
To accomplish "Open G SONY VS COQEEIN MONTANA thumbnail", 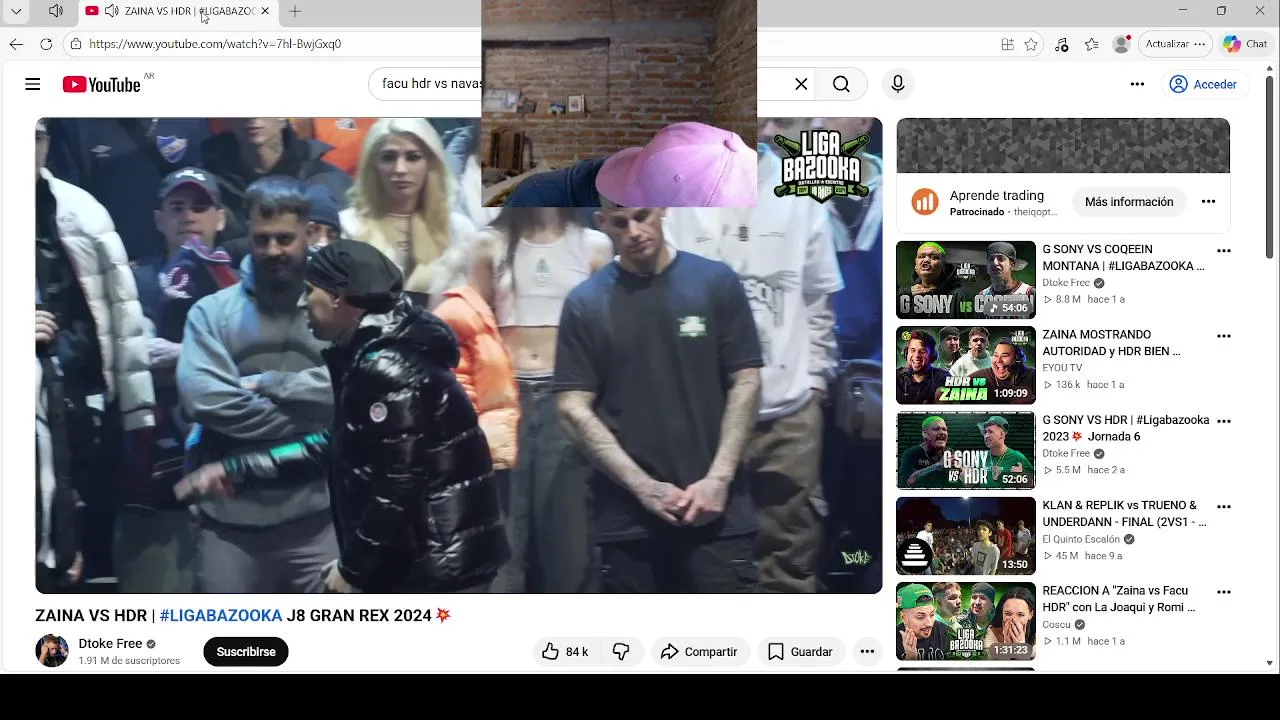I will 966,280.
